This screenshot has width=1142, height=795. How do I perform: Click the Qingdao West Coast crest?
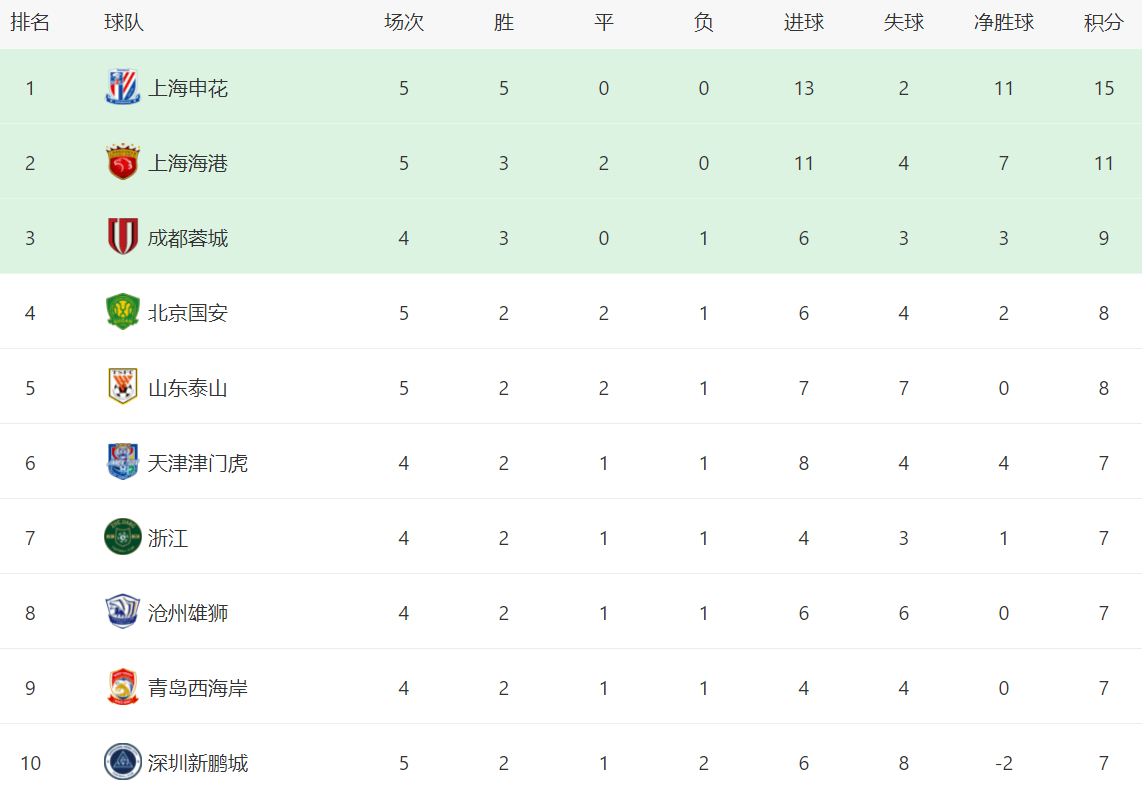[122, 687]
